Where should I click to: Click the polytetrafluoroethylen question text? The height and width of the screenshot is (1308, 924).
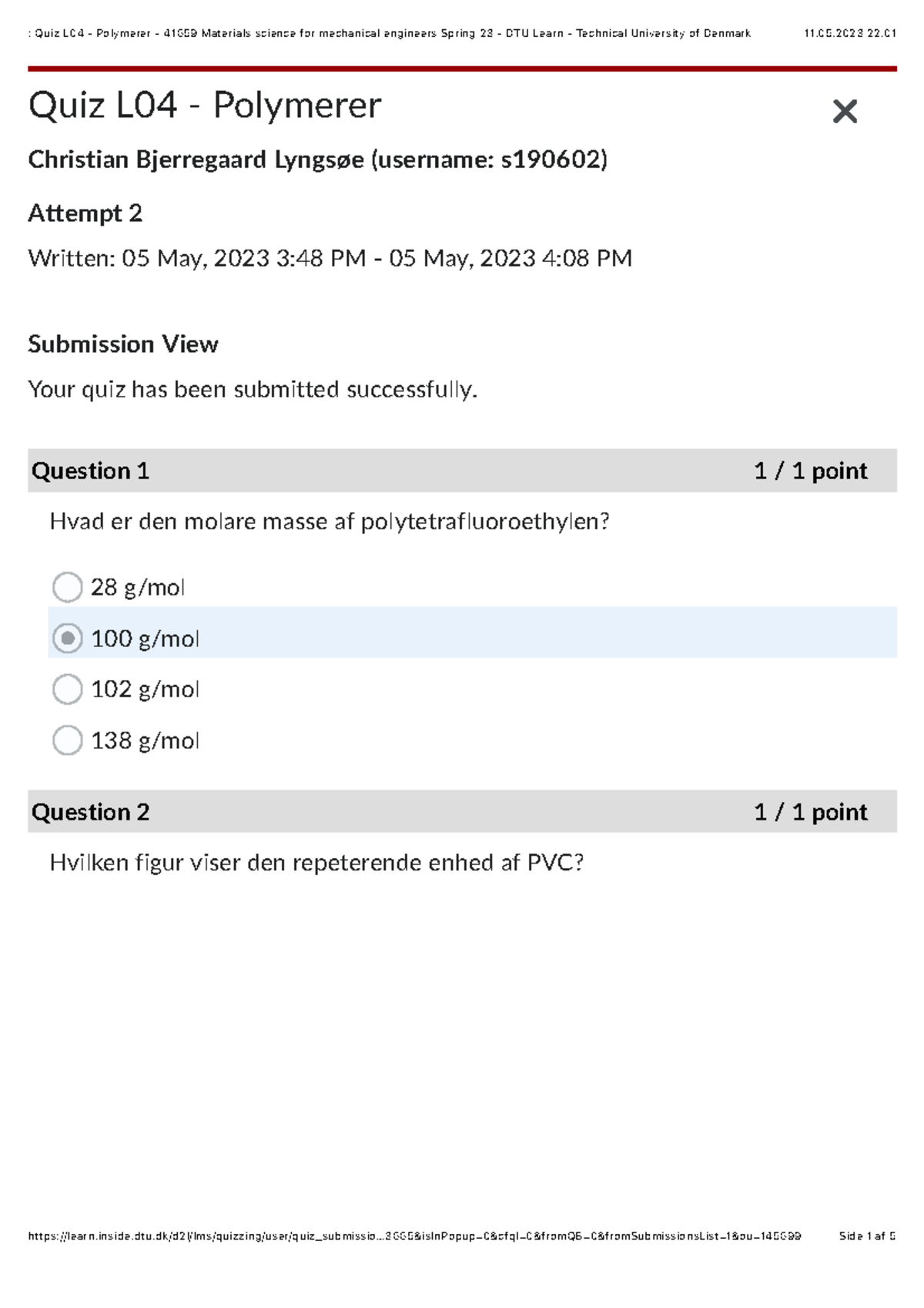coord(330,522)
